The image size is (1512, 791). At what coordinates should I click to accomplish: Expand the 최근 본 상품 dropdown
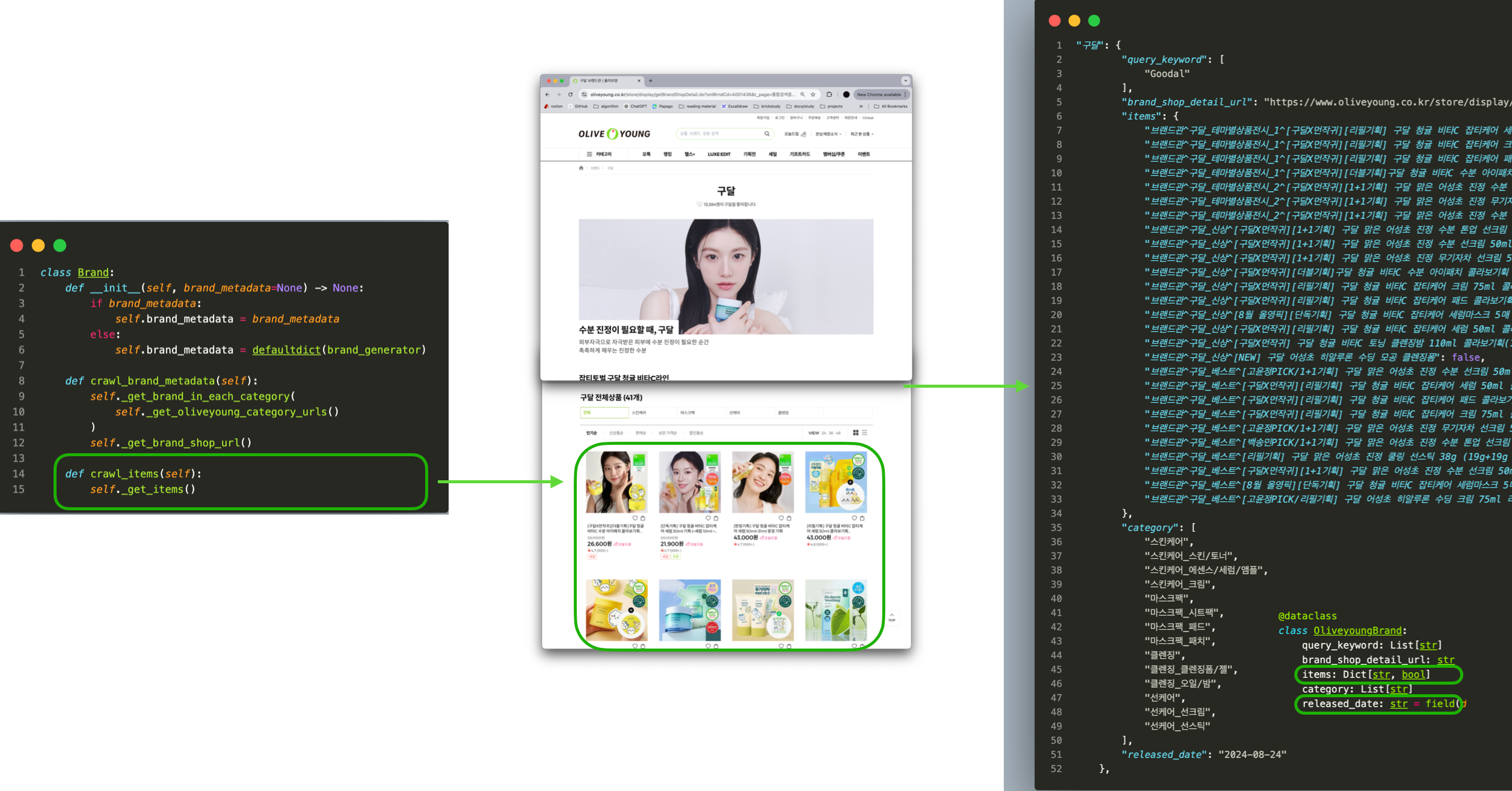tap(862, 134)
